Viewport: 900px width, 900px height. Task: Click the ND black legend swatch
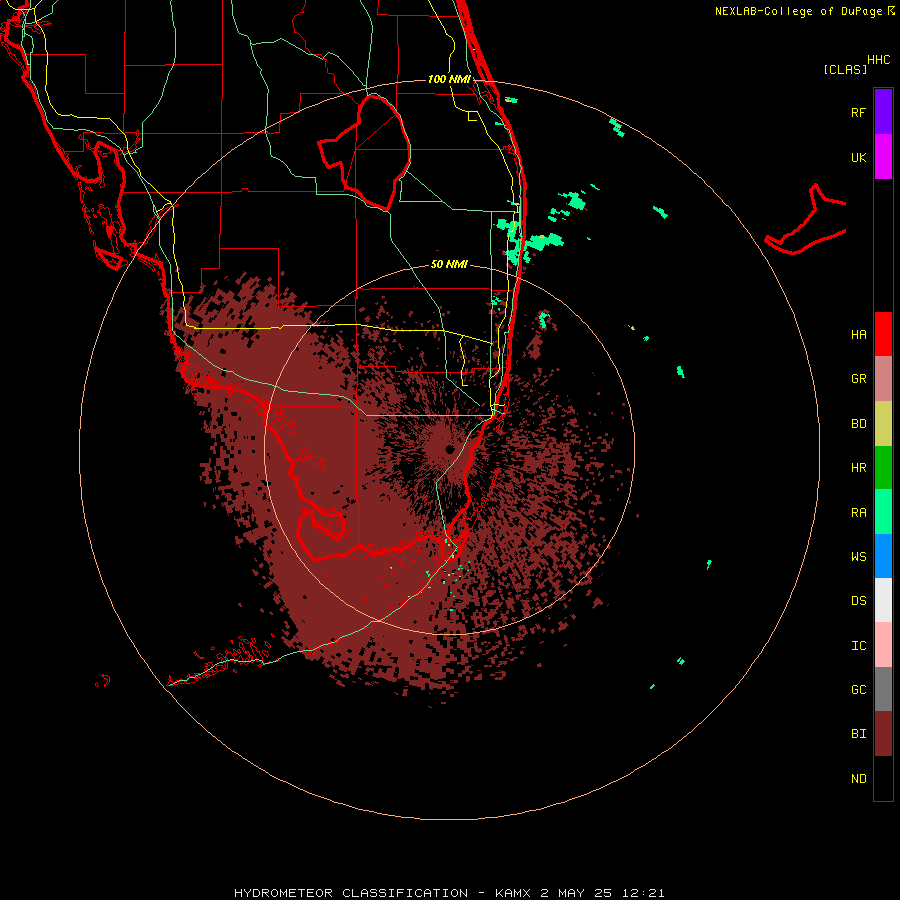883,778
